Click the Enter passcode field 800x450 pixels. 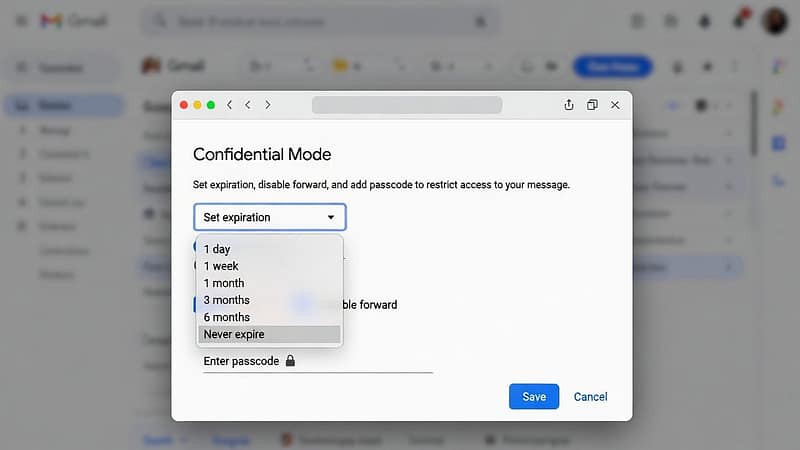[x=318, y=361]
